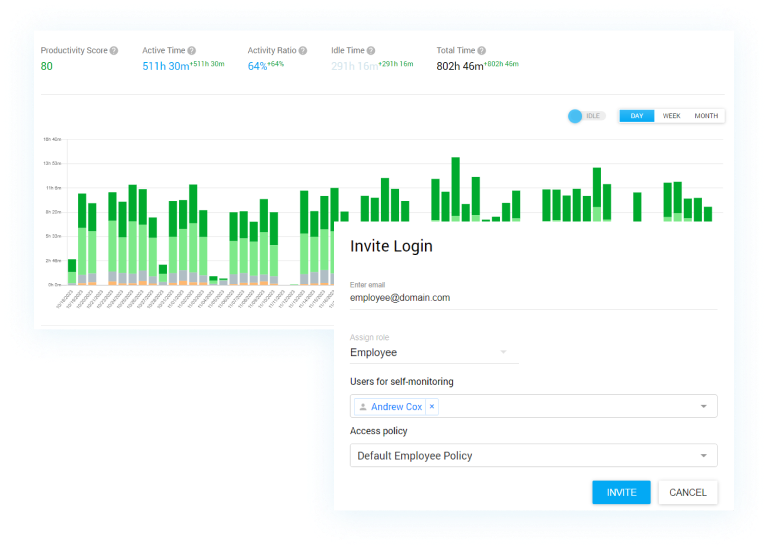Click the Enter email input field

pos(532,297)
